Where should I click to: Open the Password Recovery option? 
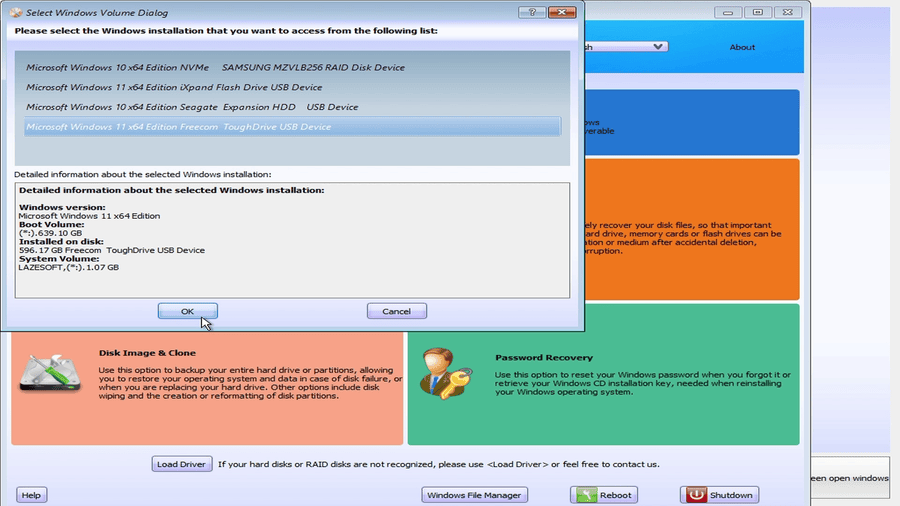[x=603, y=375]
